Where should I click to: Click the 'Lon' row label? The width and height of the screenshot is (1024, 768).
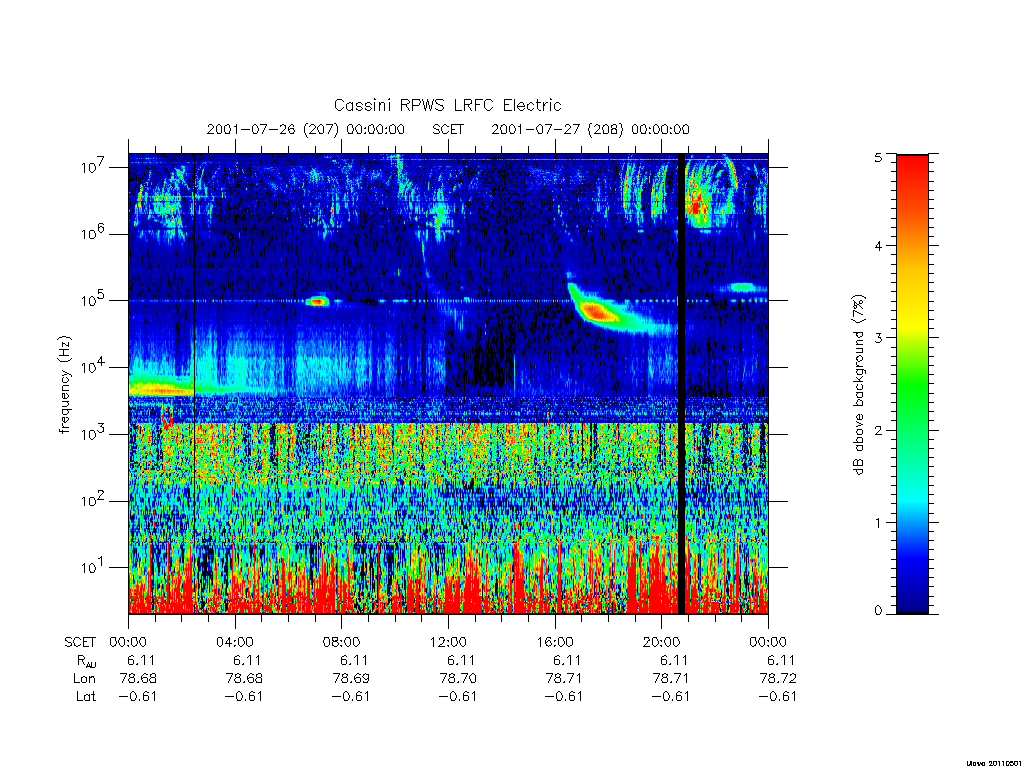tap(84, 679)
